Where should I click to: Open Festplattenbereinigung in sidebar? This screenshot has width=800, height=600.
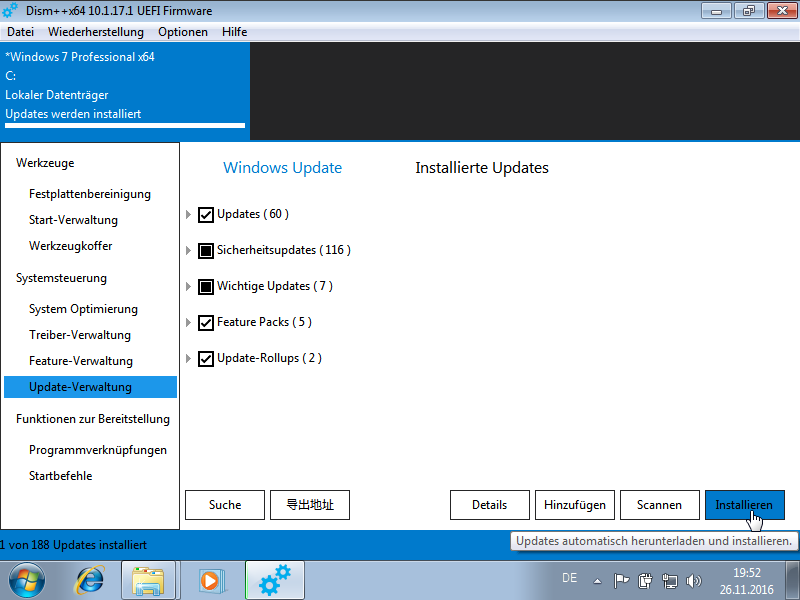coord(90,194)
